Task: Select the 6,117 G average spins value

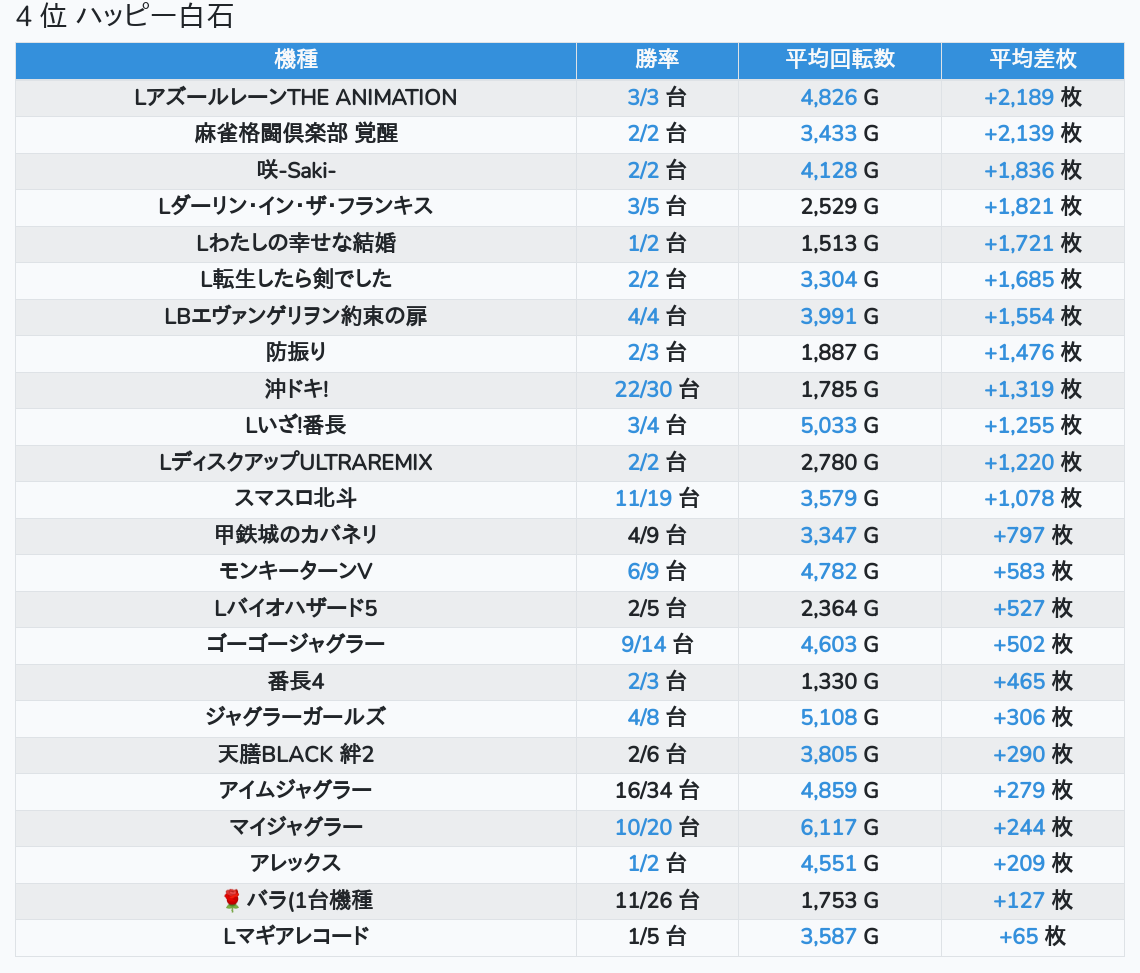Action: click(840, 828)
